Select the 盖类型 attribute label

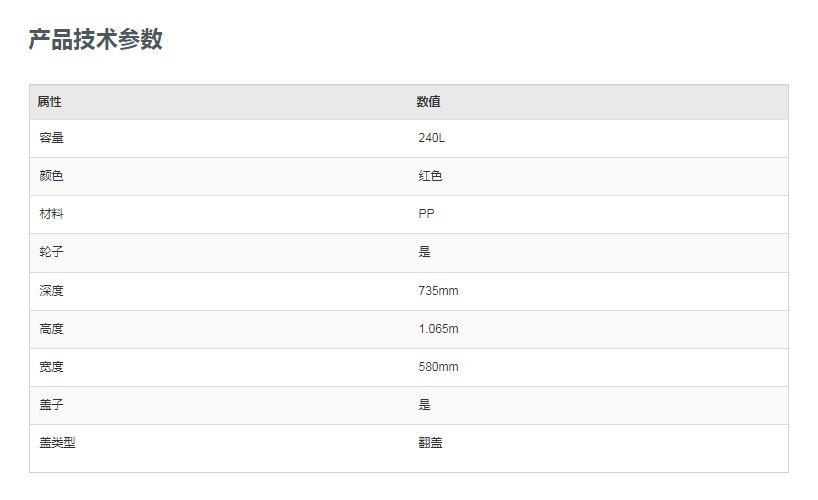[57, 443]
